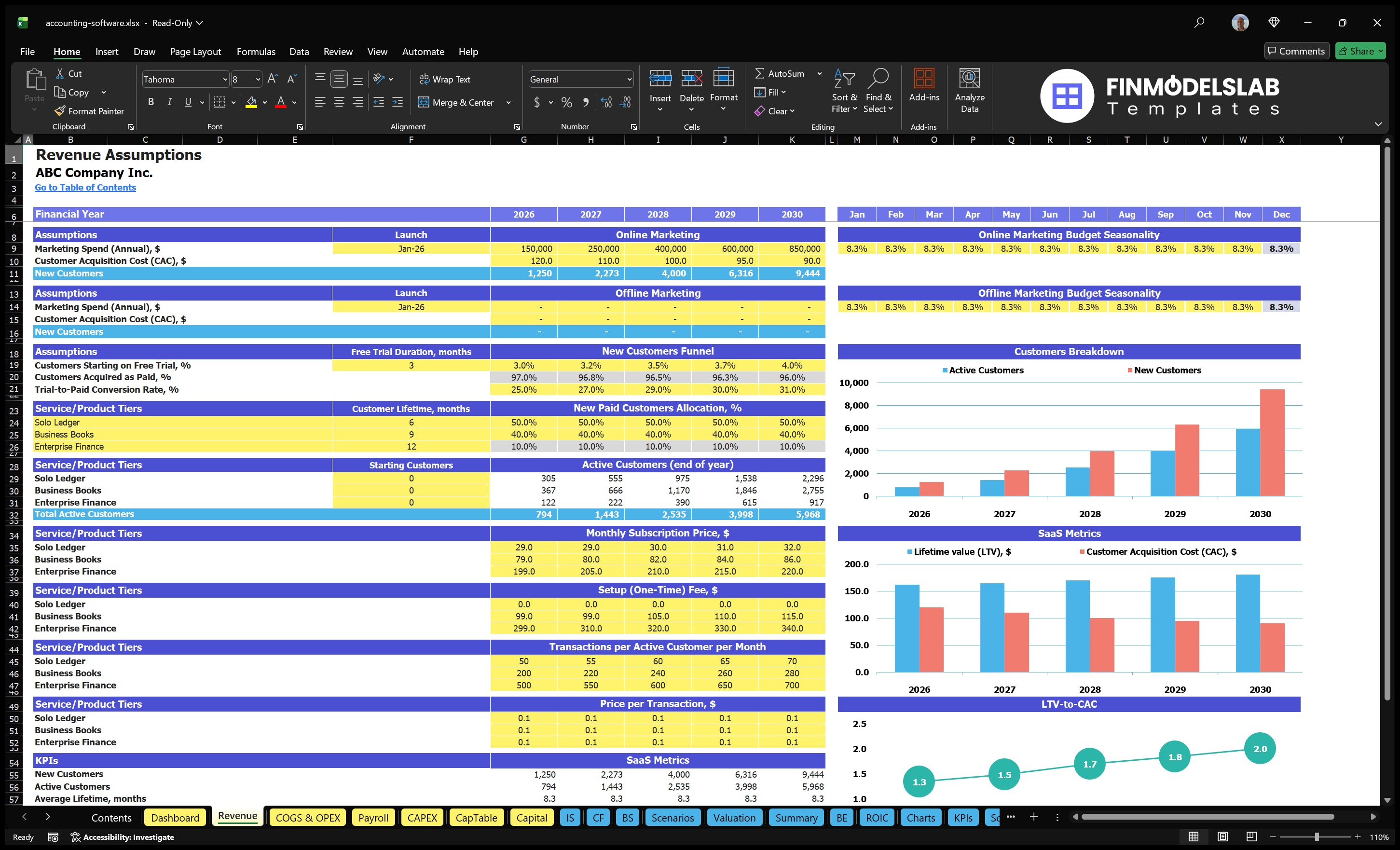Toggle italic formatting
Viewport: 1400px width, 850px height.
coord(169,102)
